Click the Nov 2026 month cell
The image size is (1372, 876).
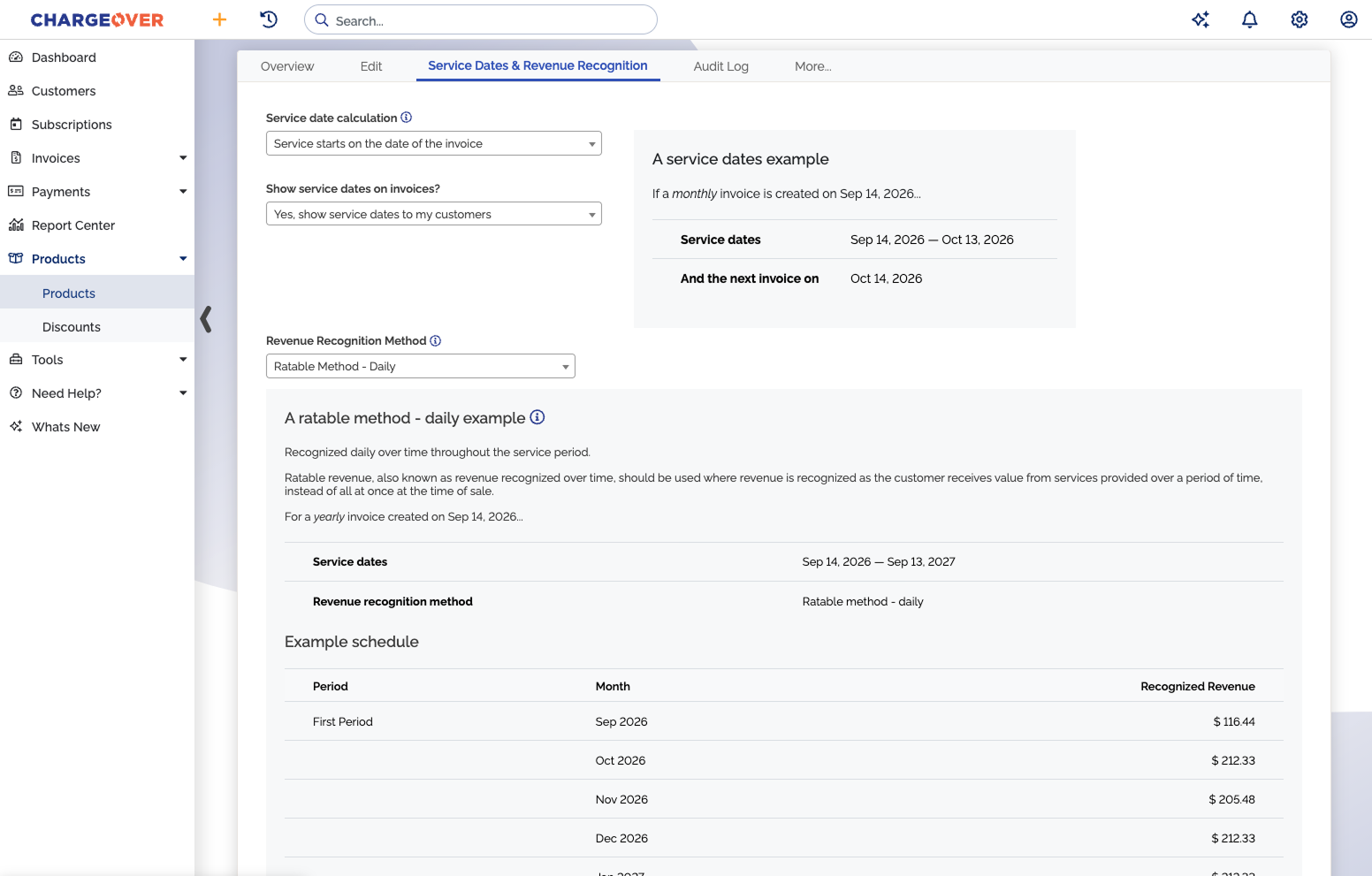(621, 799)
